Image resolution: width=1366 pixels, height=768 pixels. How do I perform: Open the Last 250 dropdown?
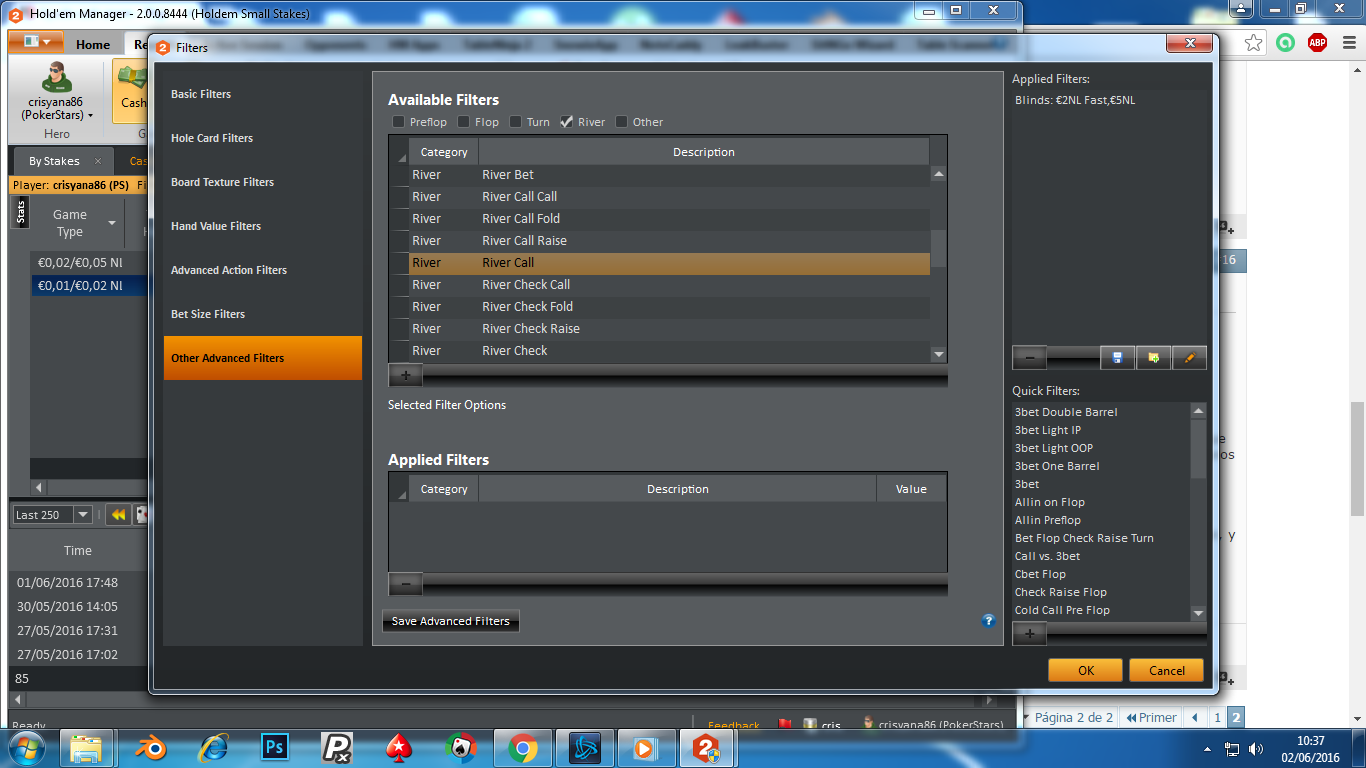(x=83, y=515)
